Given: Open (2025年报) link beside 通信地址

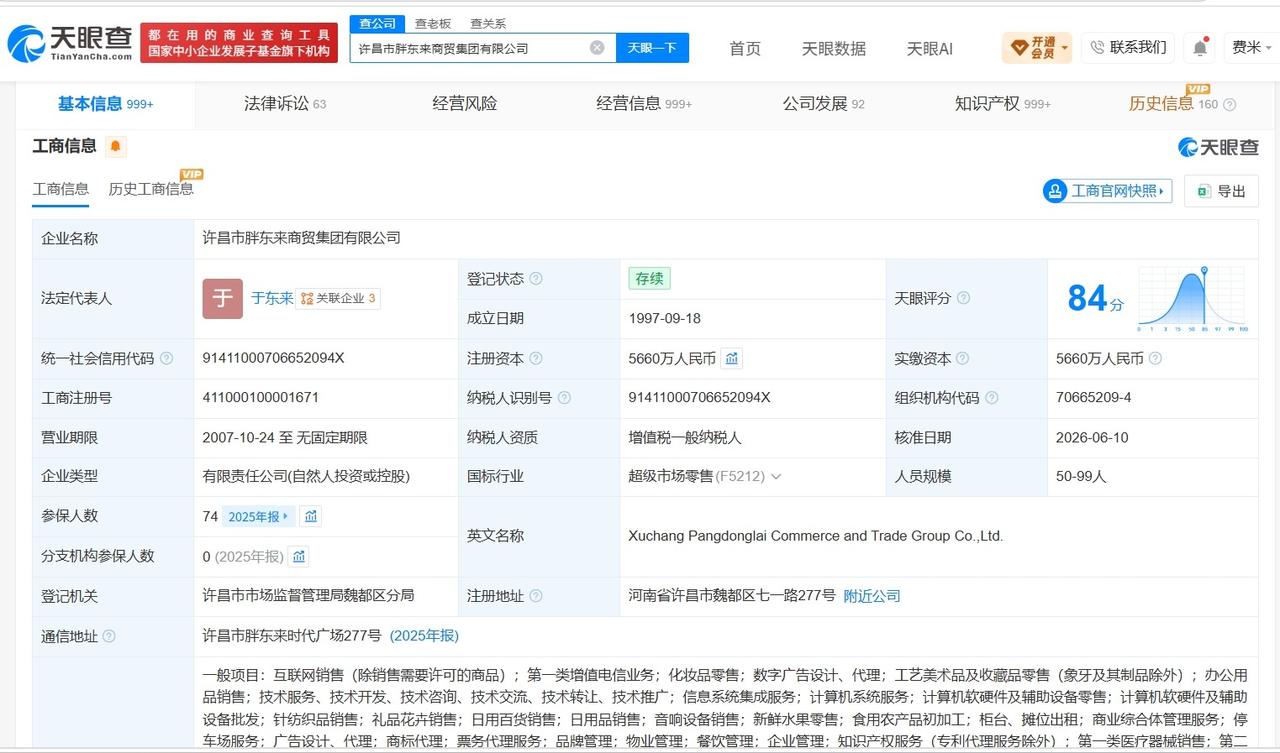Looking at the screenshot, I should tap(424, 636).
